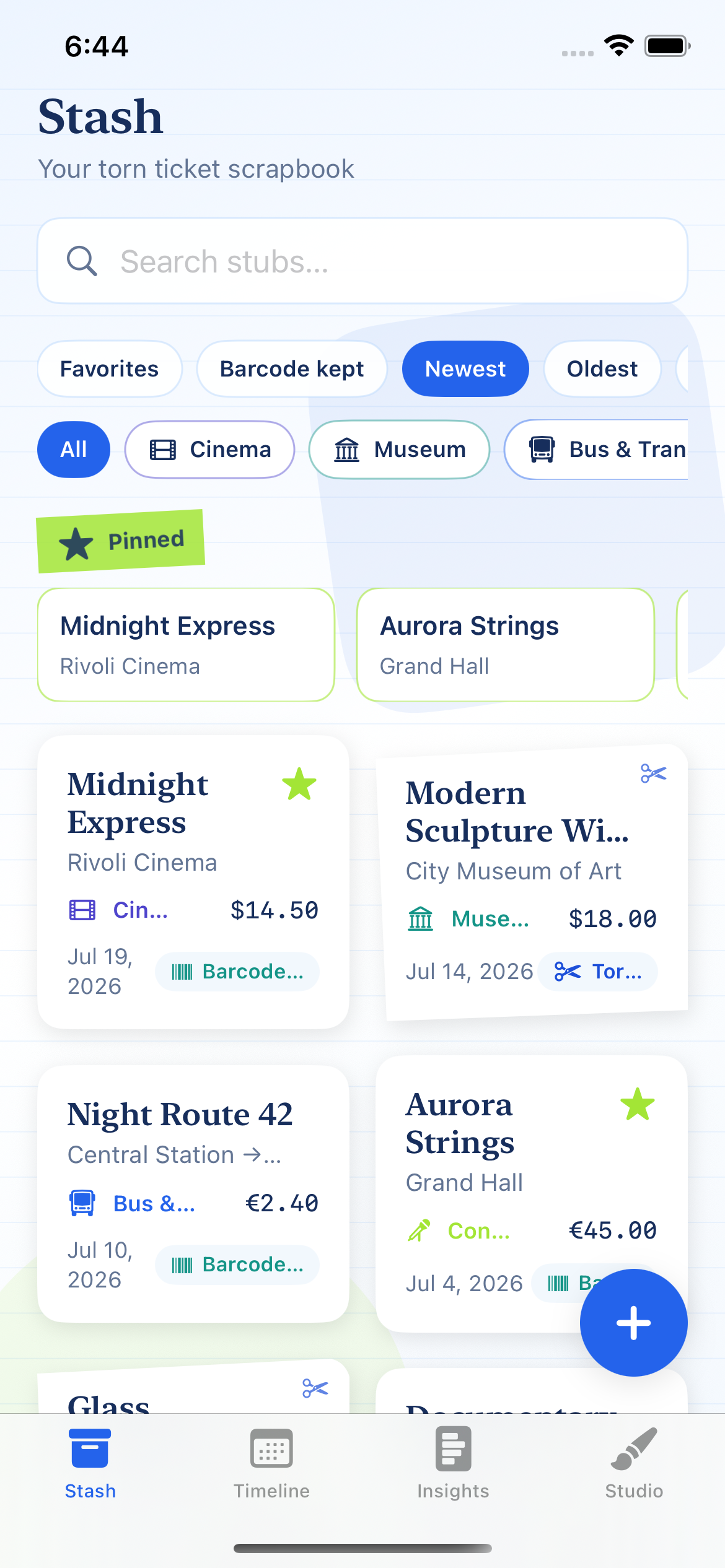Switch to the Studio tab

(634, 1465)
